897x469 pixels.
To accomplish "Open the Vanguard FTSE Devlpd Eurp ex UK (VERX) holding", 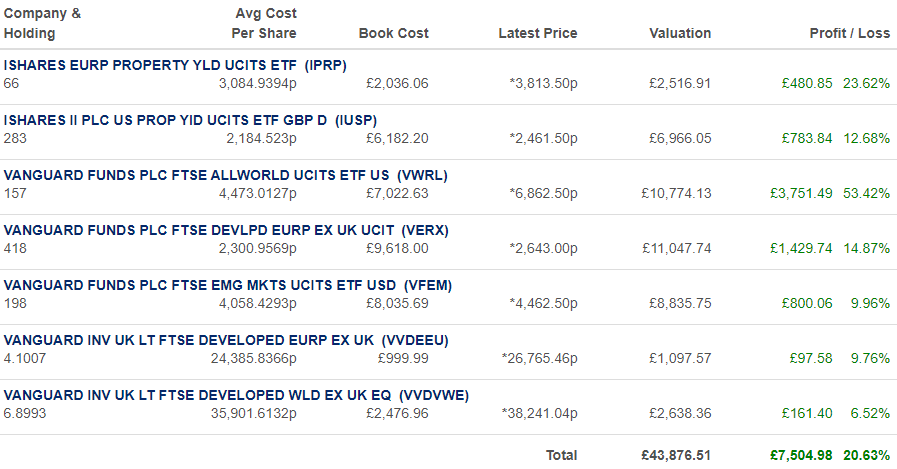I will 226,230.
